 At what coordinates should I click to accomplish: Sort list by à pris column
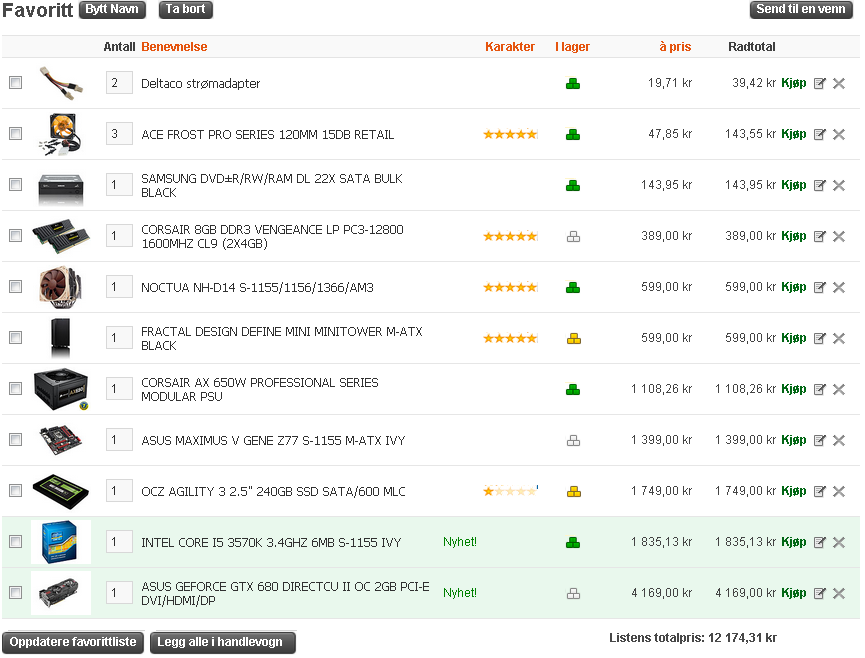675,47
